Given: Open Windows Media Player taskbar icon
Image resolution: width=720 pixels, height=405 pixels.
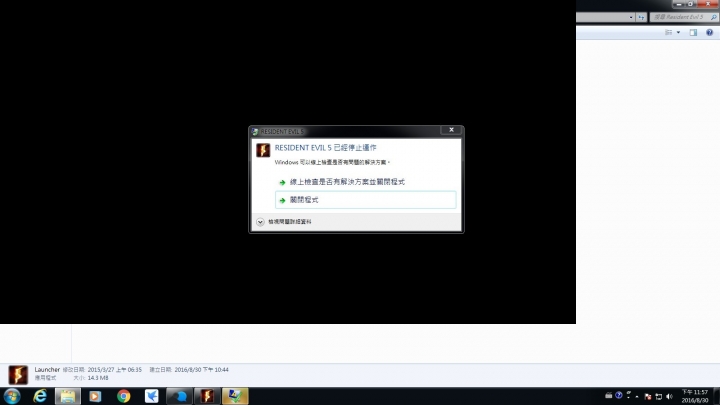Looking at the screenshot, I should pyautogui.click(x=95, y=396).
